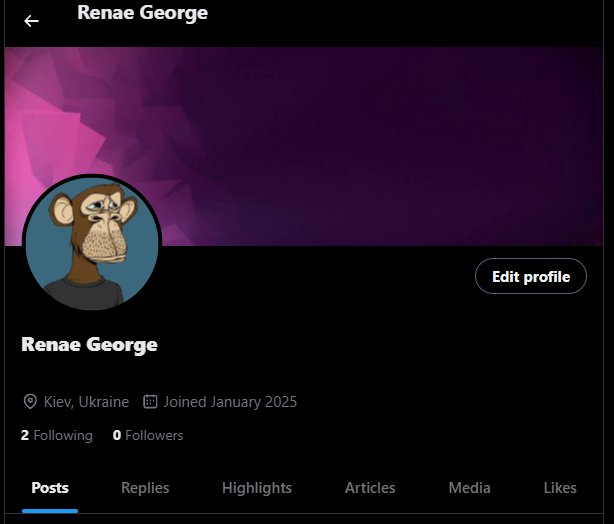This screenshot has width=614, height=524.
Task: Click the Renae George profile display name
Action: coord(90,345)
